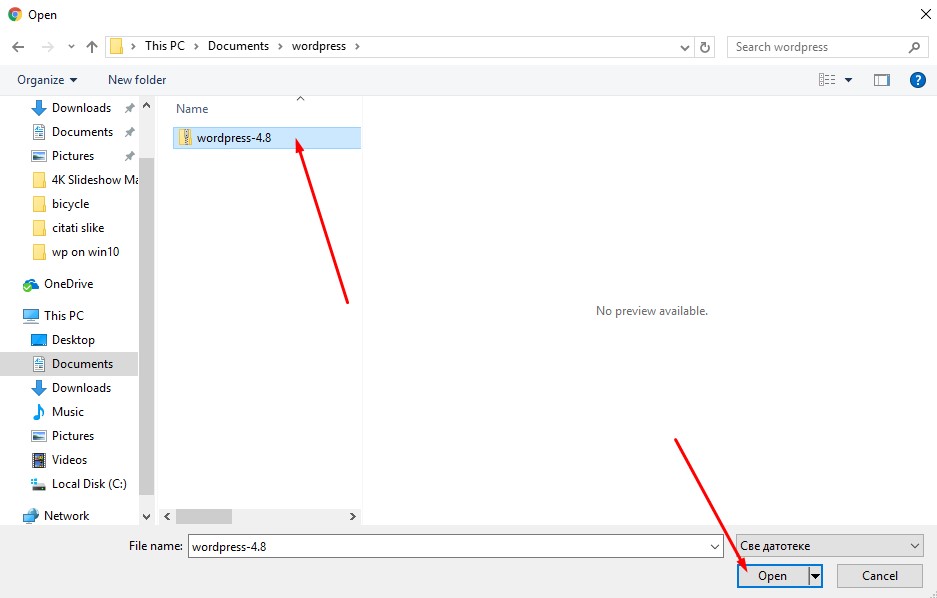Screen dimensions: 937x598
Task: Select 'wordpress' in the address breadcrumb
Action: pos(319,46)
